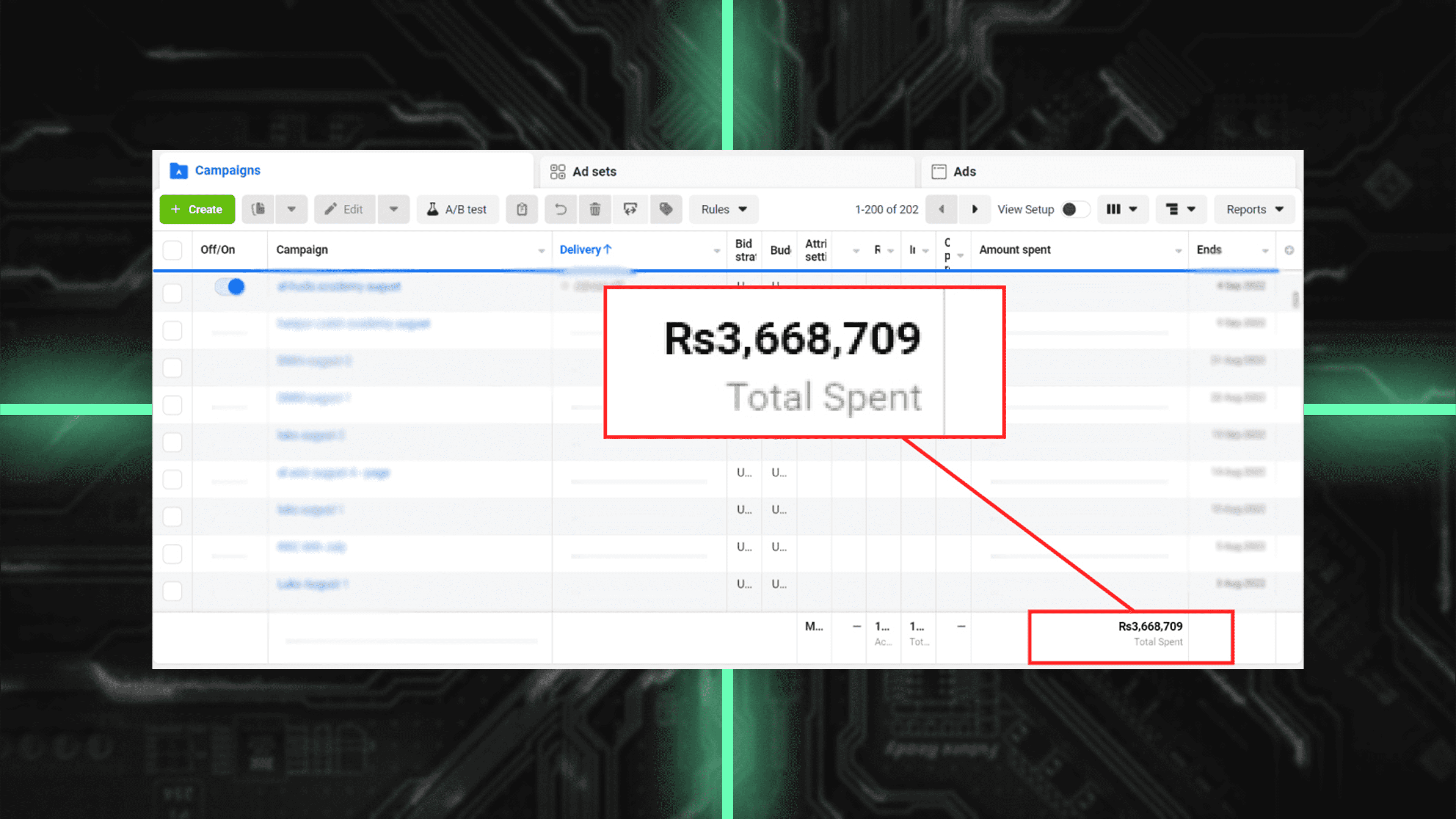Viewport: 1456px width, 819px height.
Task: Click the trash delete icon
Action: point(595,209)
